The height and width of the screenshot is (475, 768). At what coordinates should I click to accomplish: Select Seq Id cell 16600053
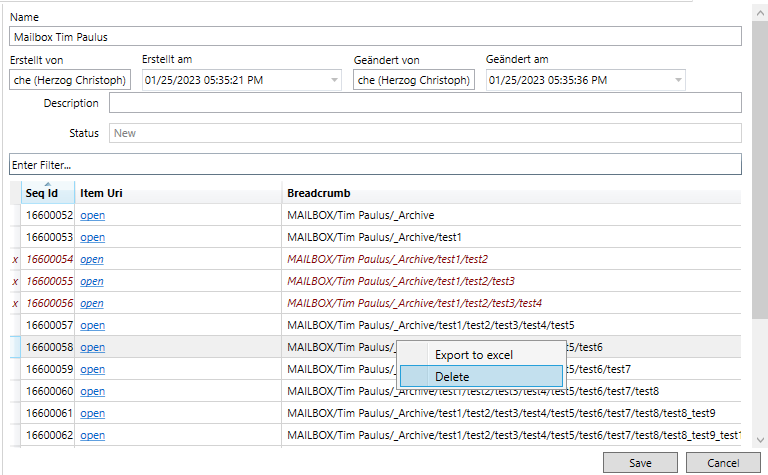click(49, 237)
